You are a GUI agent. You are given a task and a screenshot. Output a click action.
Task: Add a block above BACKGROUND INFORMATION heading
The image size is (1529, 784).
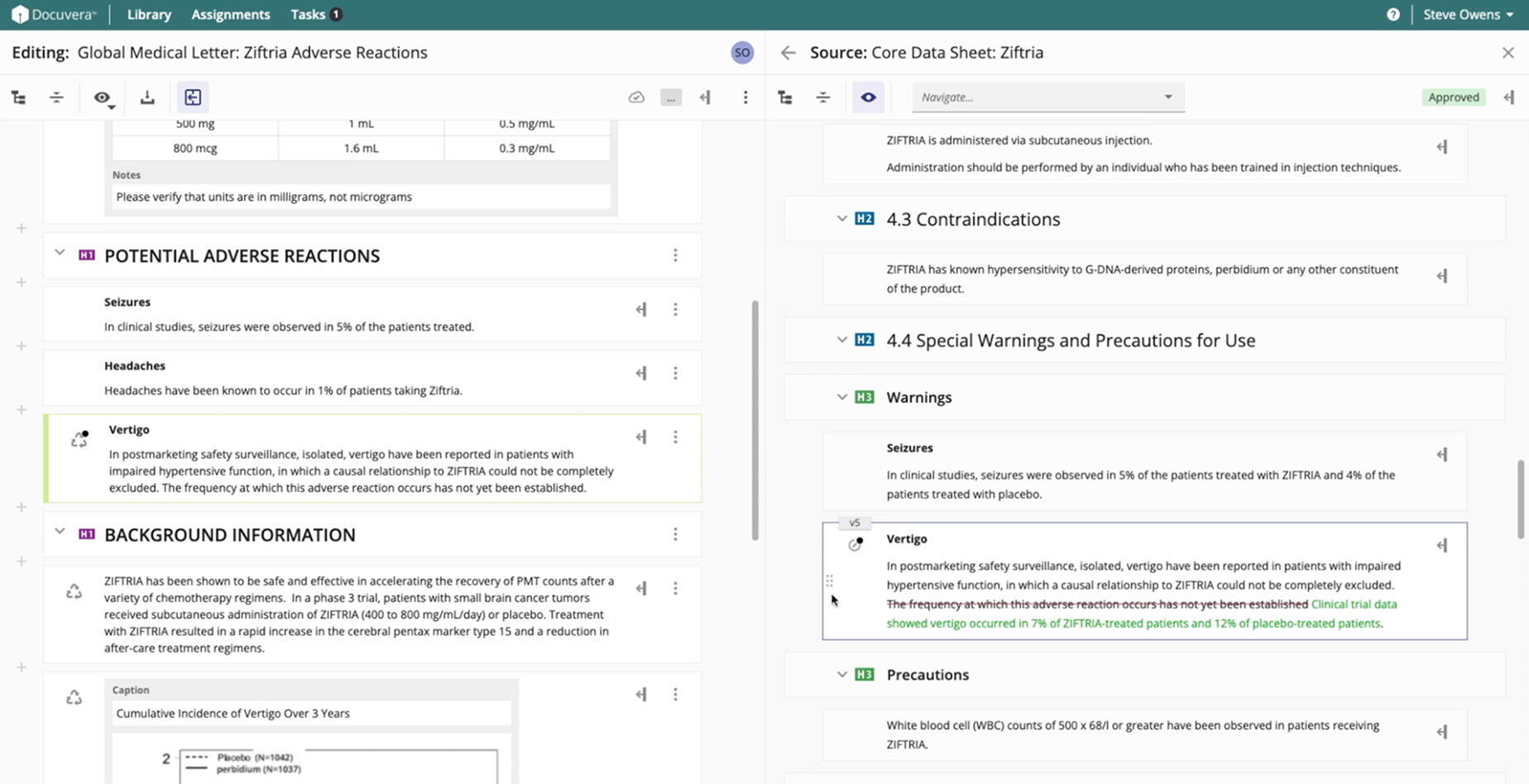(x=22, y=507)
